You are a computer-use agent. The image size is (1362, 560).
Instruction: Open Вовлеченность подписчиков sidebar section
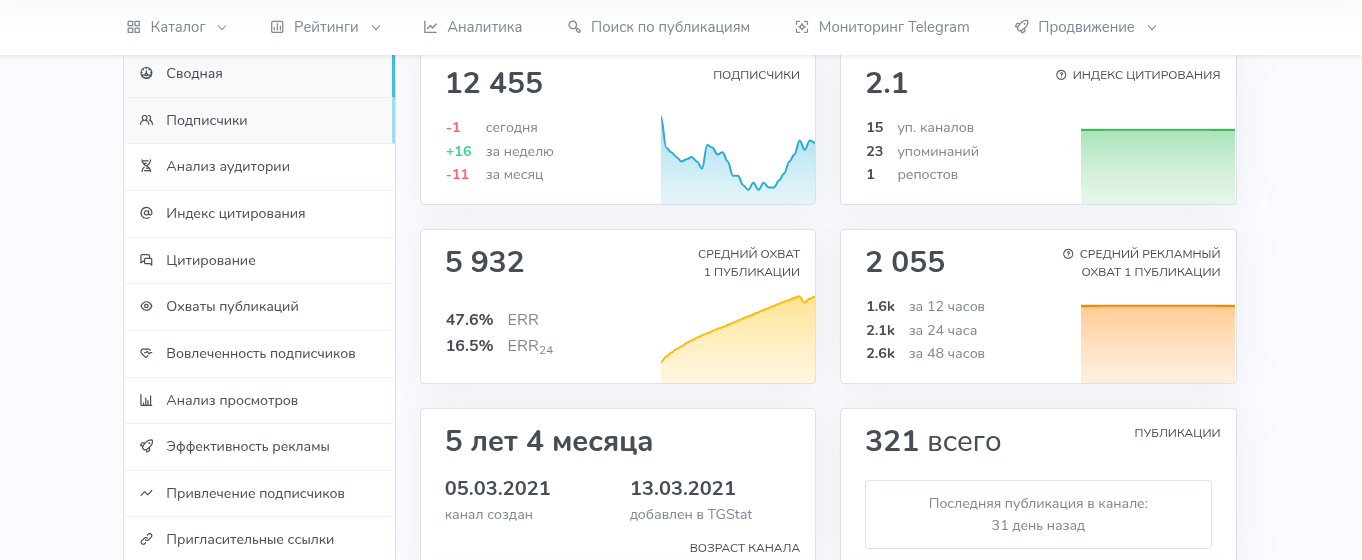click(x=259, y=353)
